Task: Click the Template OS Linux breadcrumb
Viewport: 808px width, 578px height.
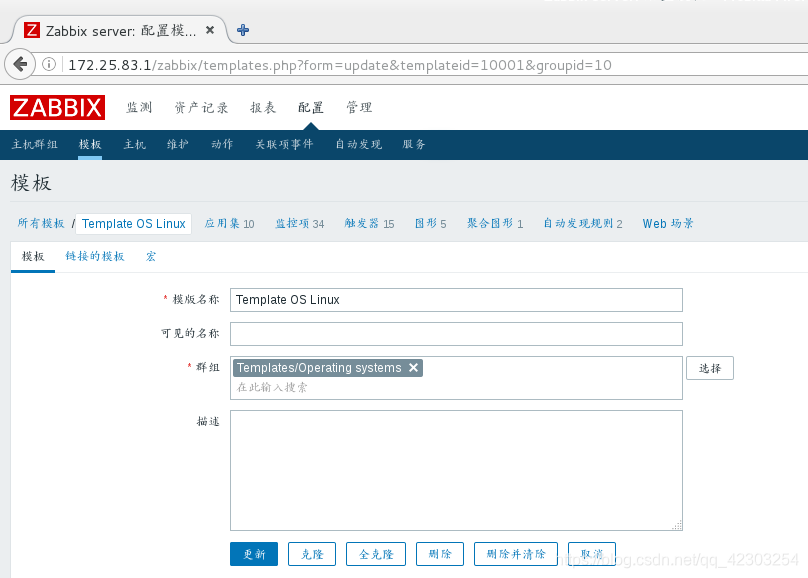Action: [133, 224]
